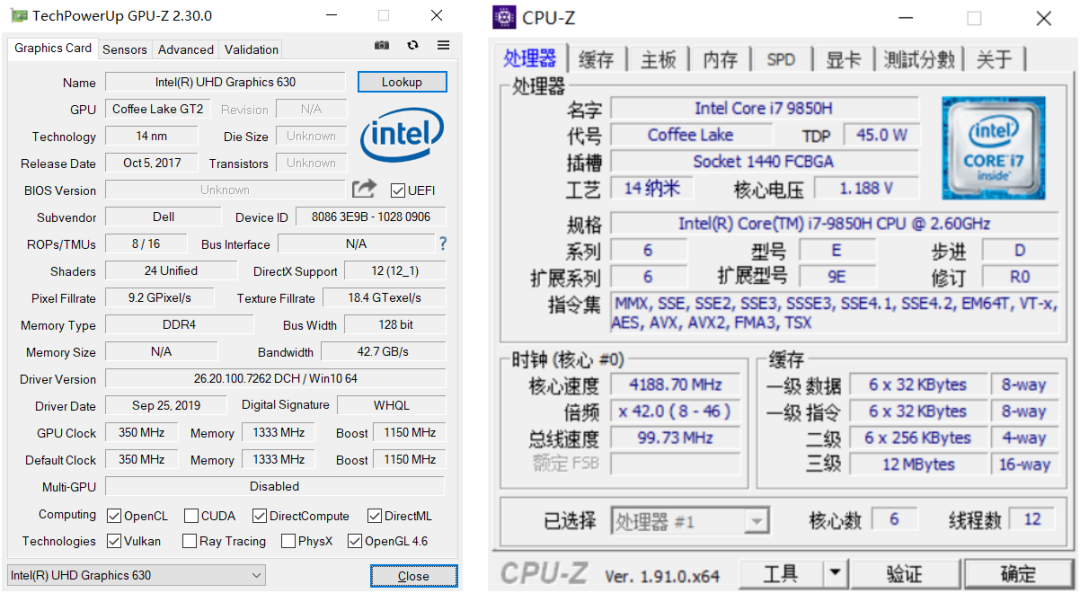Screen dimensions: 1080x593
Task: Click the CPU-Z title bar app icon
Action: [x=504, y=17]
